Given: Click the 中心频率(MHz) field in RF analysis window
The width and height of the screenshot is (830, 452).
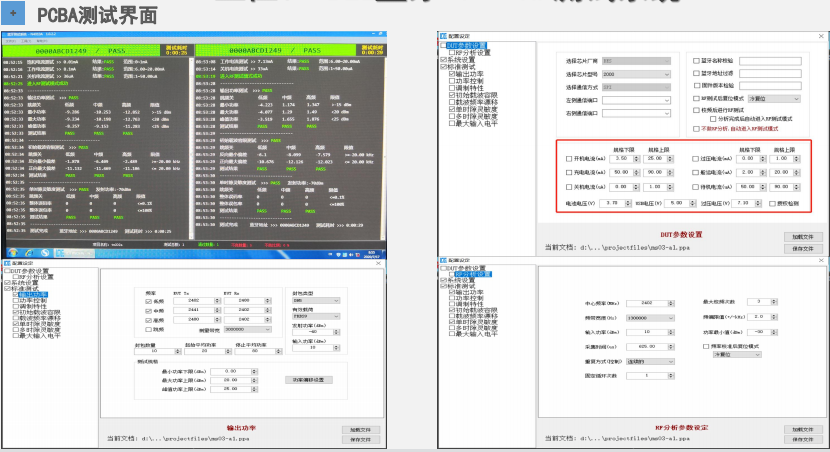Looking at the screenshot, I should coord(647,303).
